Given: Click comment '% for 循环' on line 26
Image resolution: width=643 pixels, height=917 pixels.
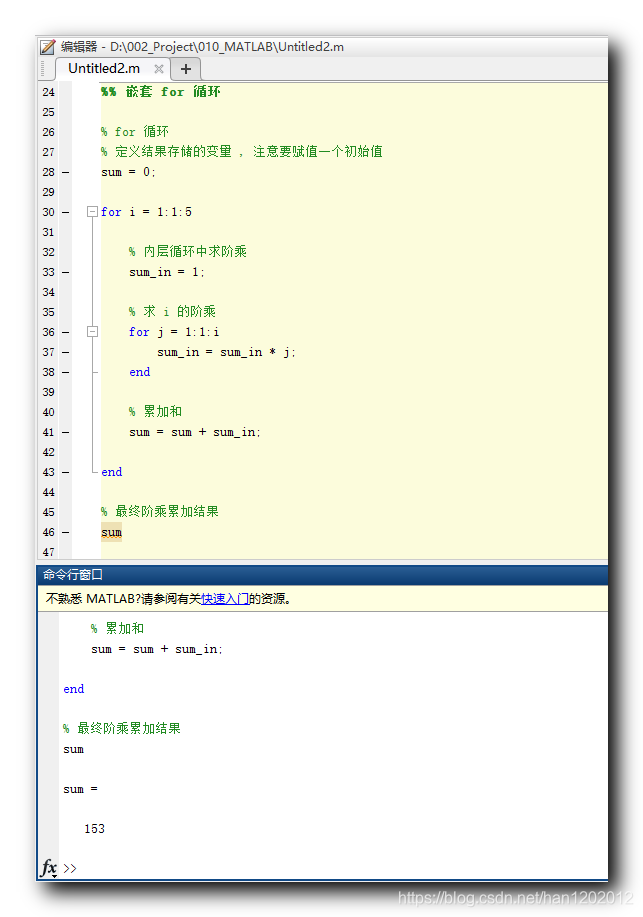Looking at the screenshot, I should point(135,132).
